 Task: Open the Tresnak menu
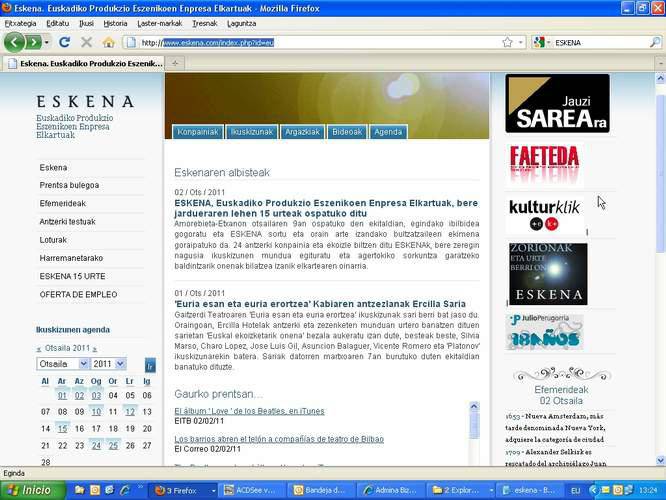(x=204, y=23)
